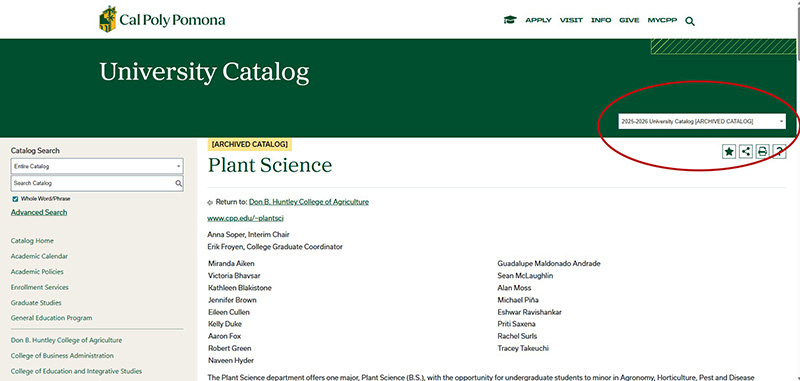
Task: Open the Entire Catalog dropdown
Action: [x=97, y=166]
